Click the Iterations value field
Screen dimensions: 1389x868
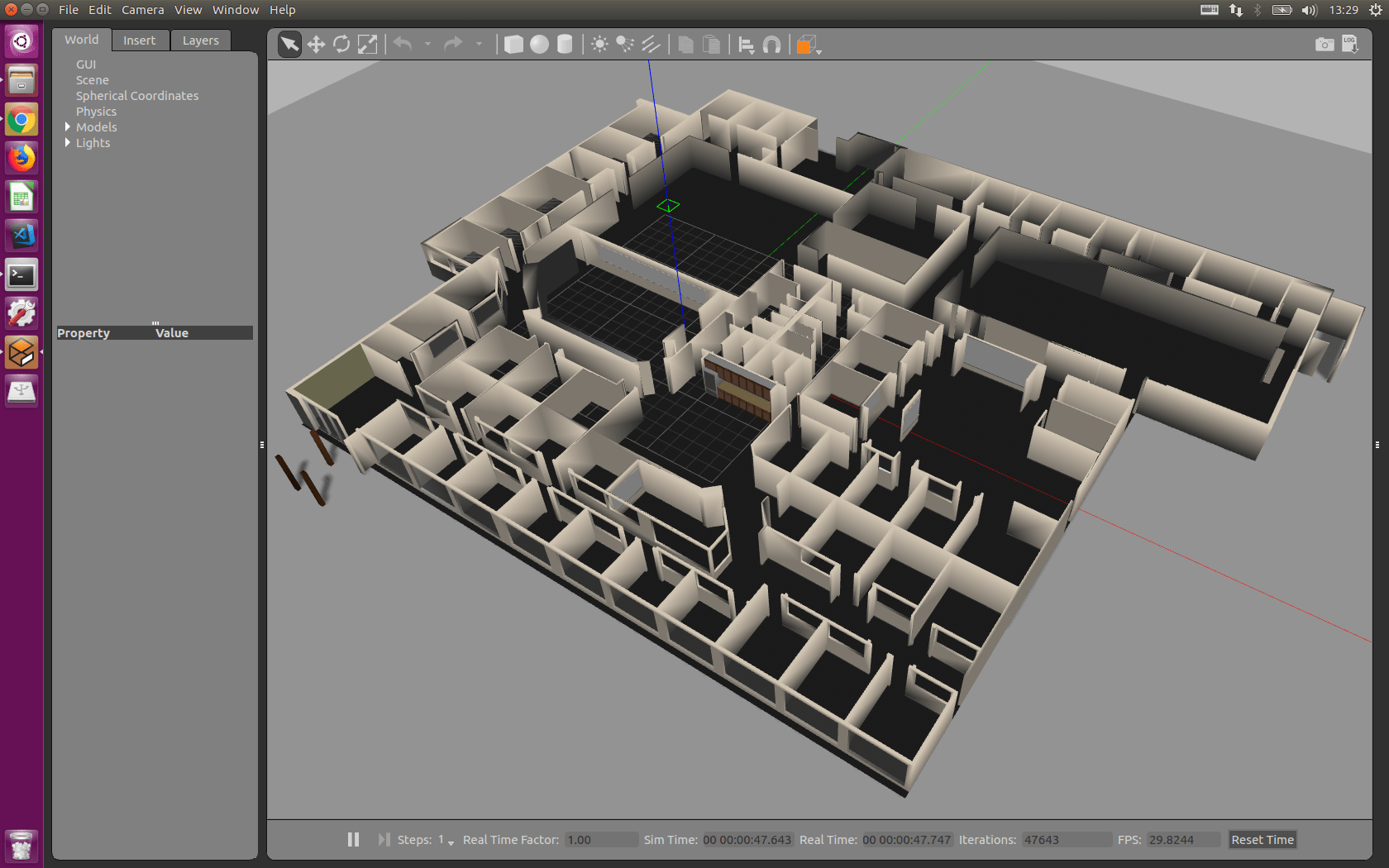pyautogui.click(x=1067, y=840)
